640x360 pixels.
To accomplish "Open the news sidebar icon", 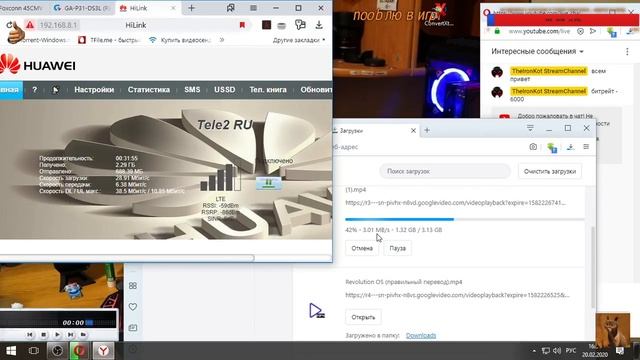I will pos(133,328).
